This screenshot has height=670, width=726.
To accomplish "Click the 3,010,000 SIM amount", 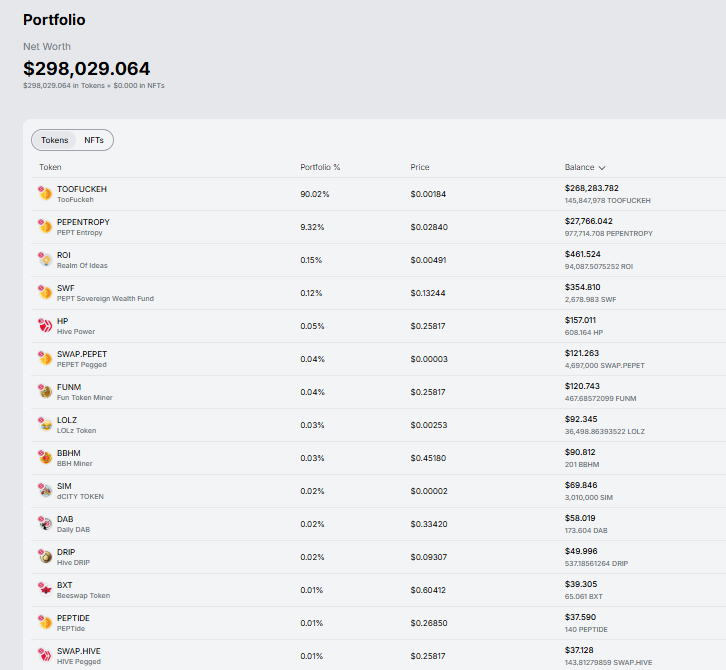I will coord(588,497).
